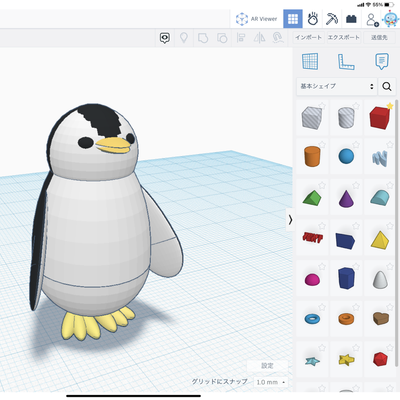Image resolution: width=400 pixels, height=400 pixels.
Task: Open the Sim Lab icon in top bar
Action: tap(313, 19)
